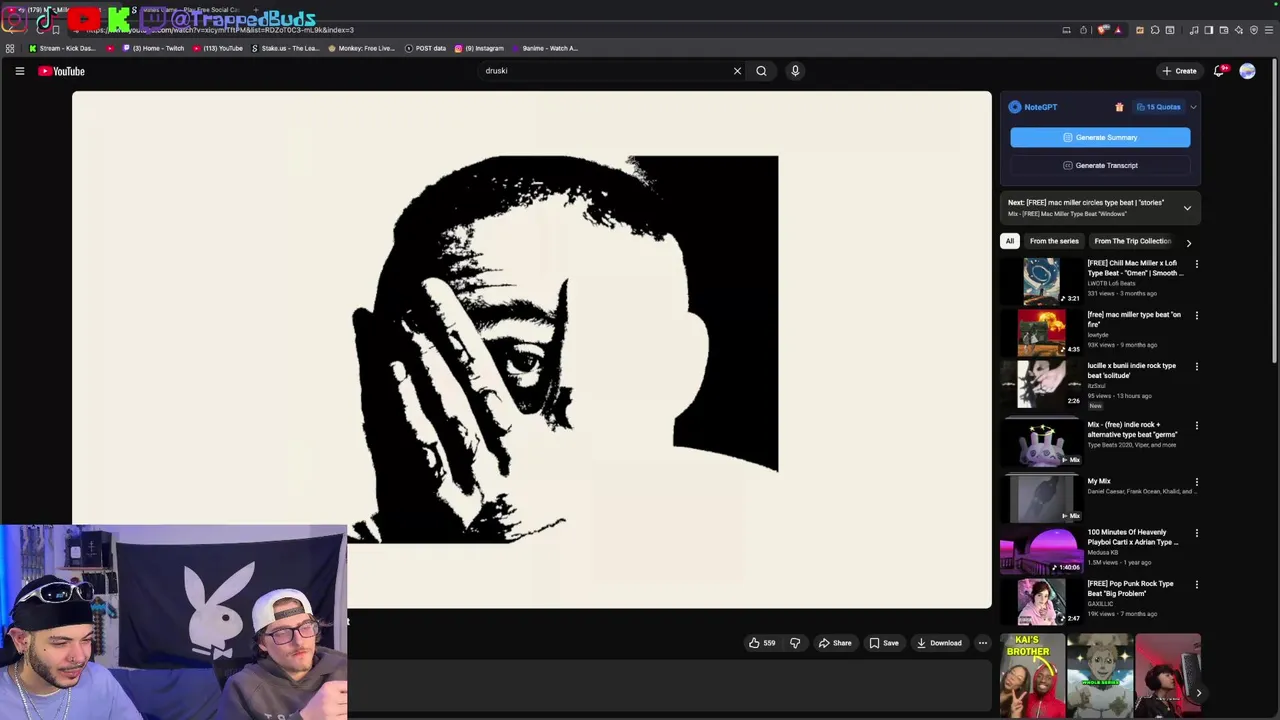Open the browser hamburger menu

pyautogui.click(x=1269, y=30)
